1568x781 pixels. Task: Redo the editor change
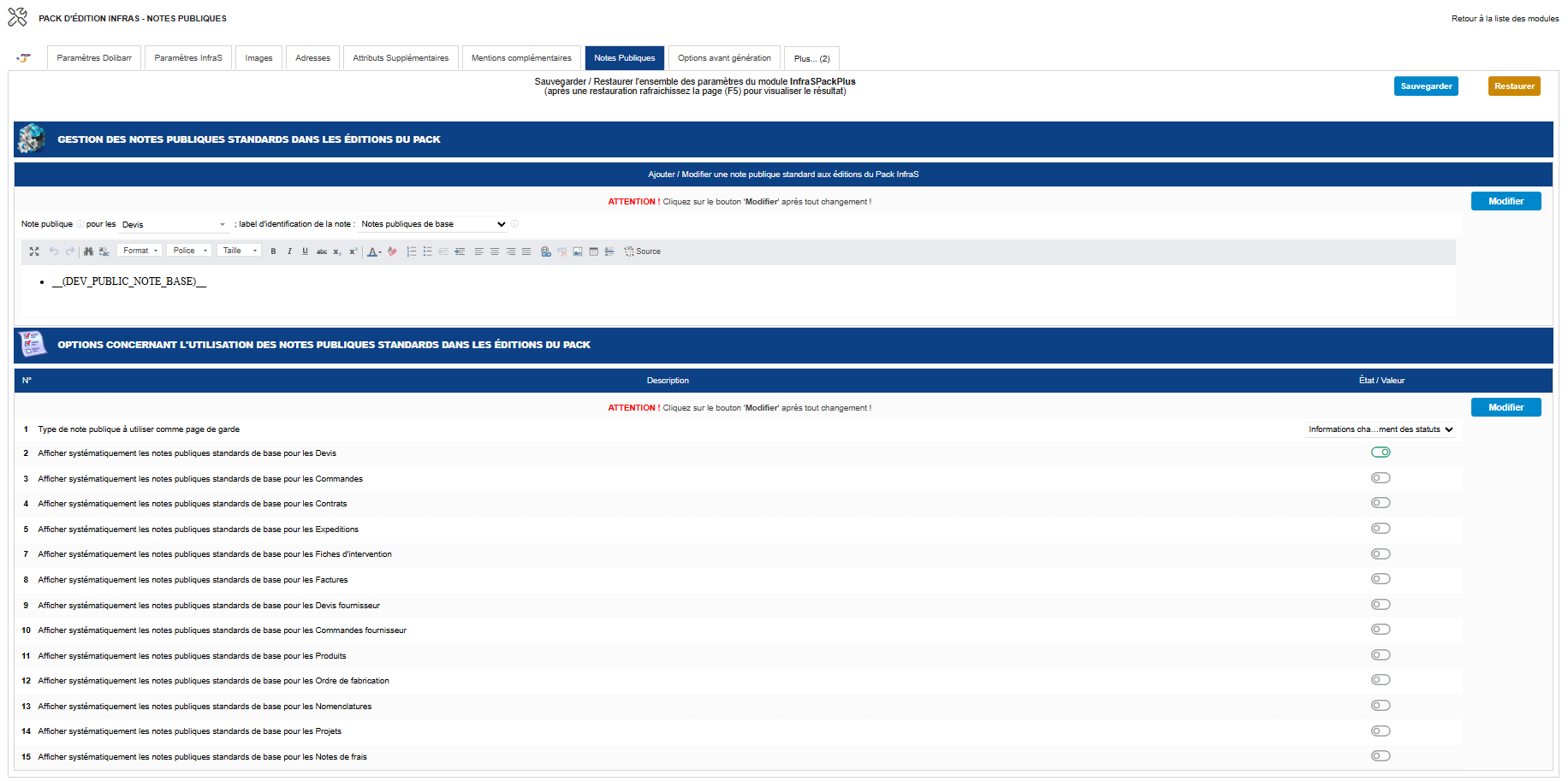(70, 251)
